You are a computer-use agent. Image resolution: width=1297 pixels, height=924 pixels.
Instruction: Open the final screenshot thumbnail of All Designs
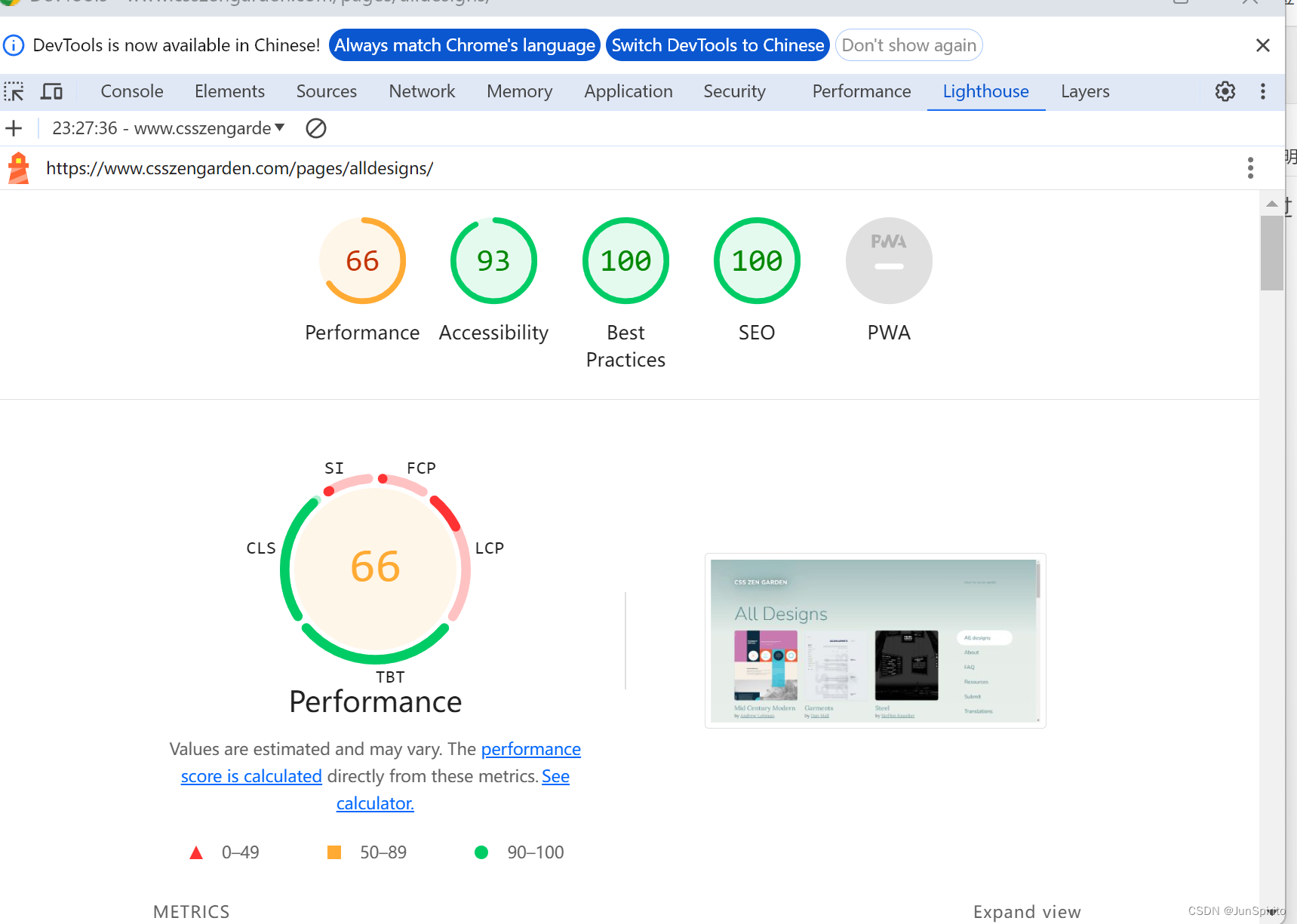[x=875, y=640]
